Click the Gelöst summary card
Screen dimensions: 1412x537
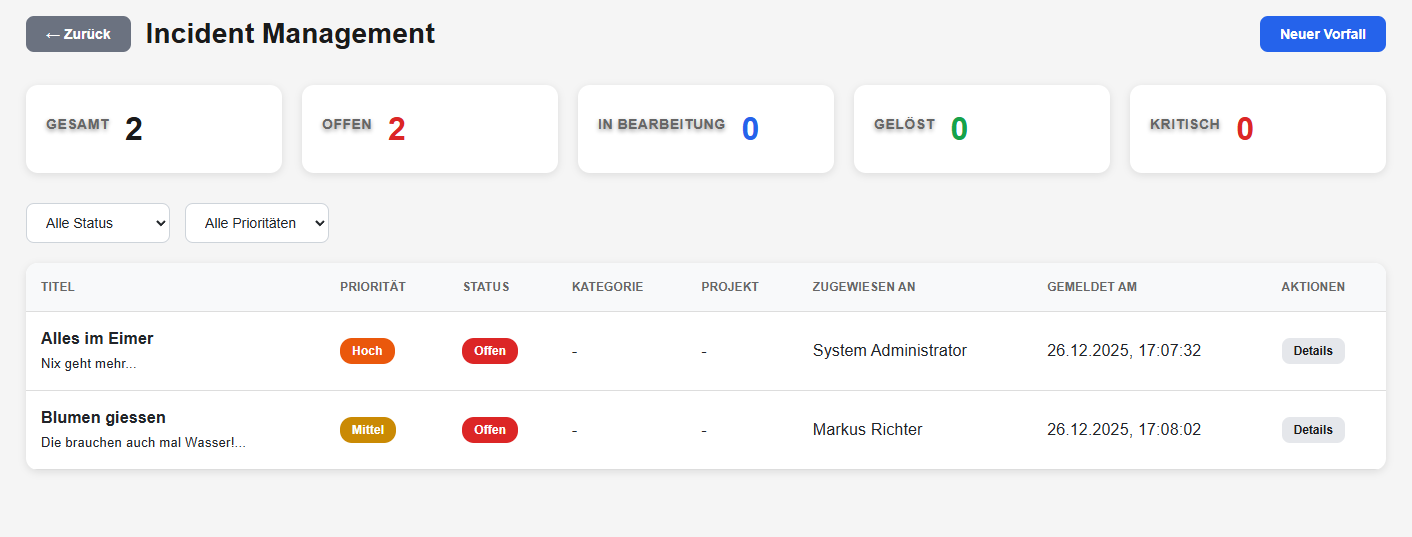tap(982, 129)
